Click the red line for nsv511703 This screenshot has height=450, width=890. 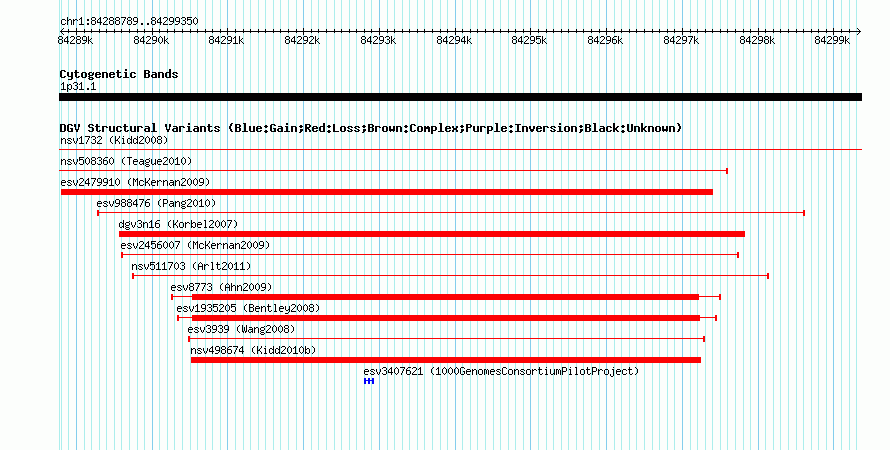coord(451,276)
